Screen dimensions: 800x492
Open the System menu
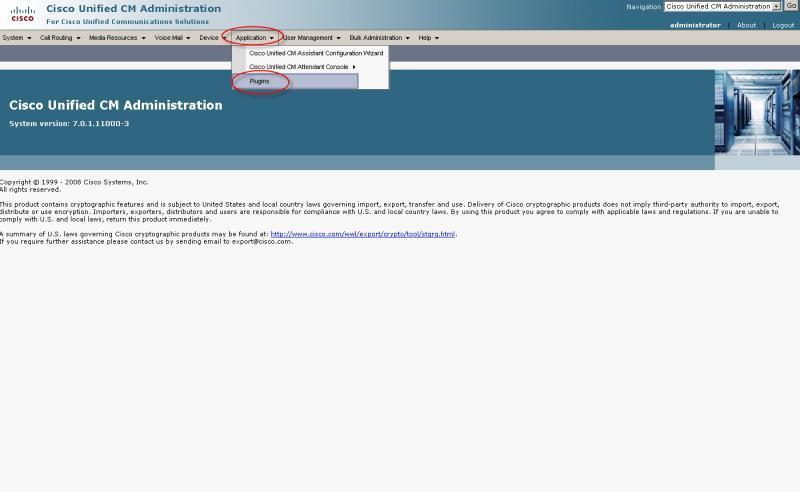point(16,38)
